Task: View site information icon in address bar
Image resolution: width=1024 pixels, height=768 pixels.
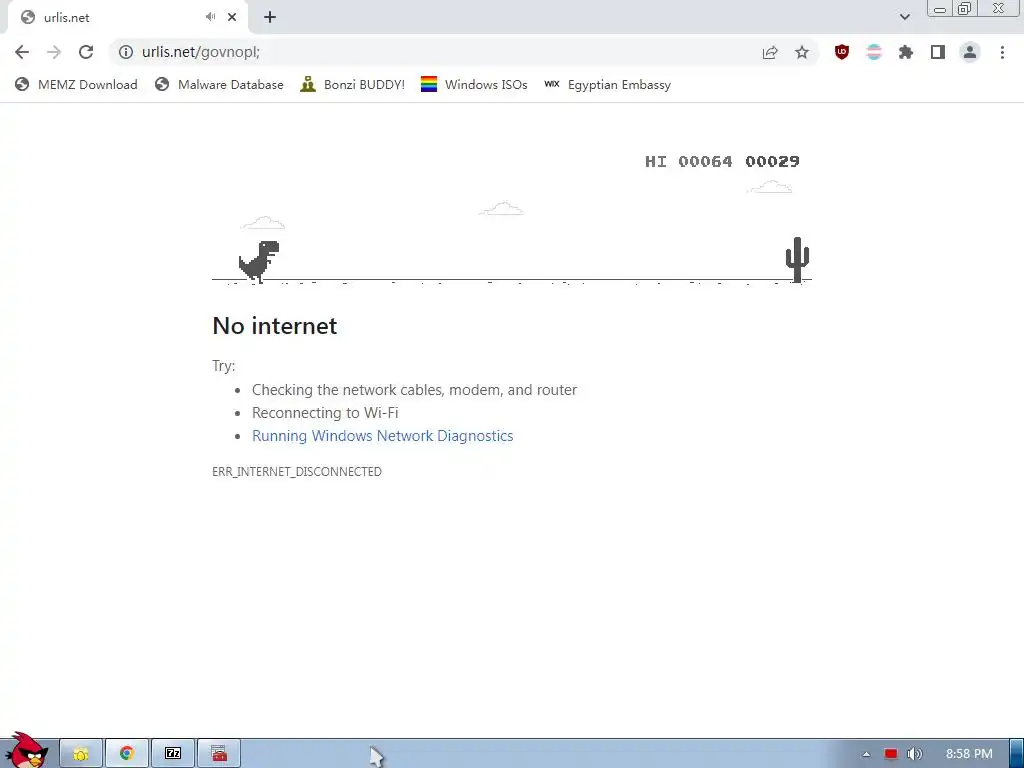Action: [x=126, y=52]
